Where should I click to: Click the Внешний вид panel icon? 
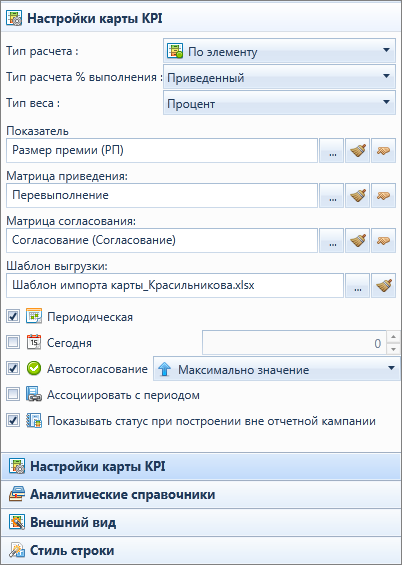(17, 522)
